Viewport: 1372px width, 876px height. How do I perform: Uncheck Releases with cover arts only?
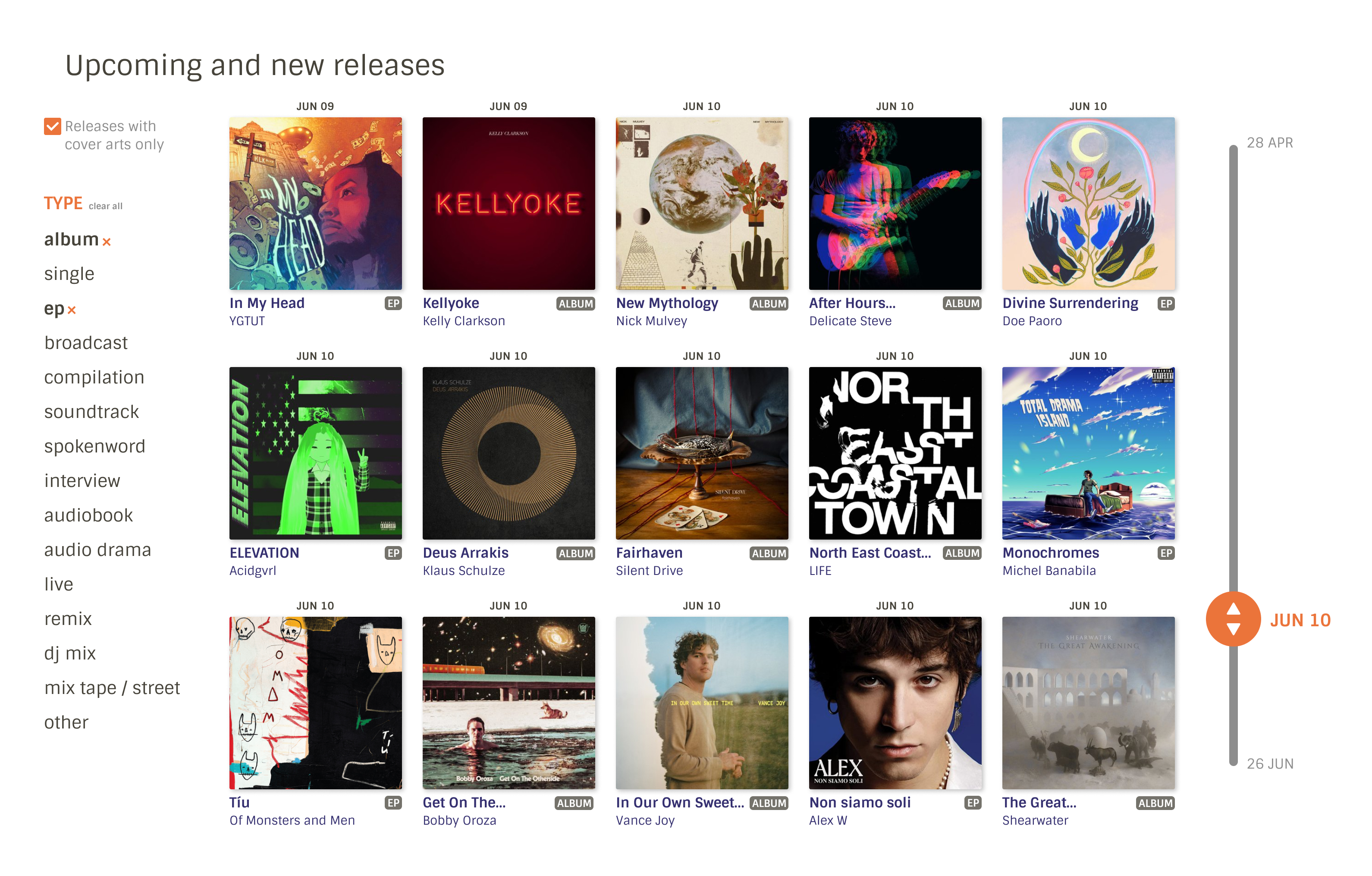pyautogui.click(x=53, y=126)
